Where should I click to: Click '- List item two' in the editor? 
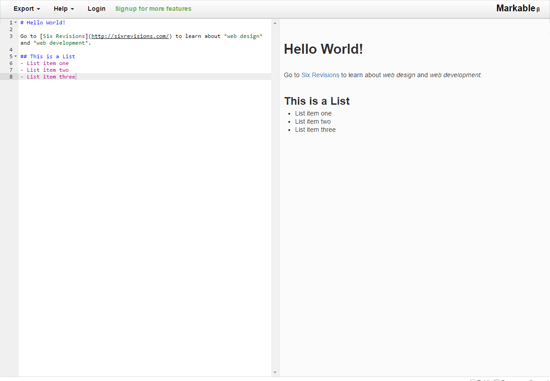(x=44, y=70)
